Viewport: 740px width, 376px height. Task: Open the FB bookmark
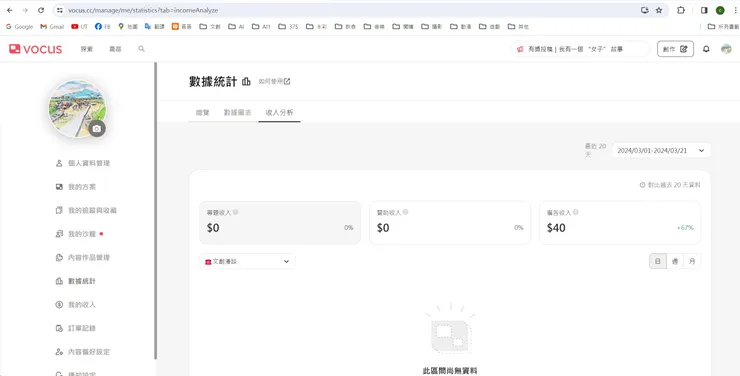[102, 27]
